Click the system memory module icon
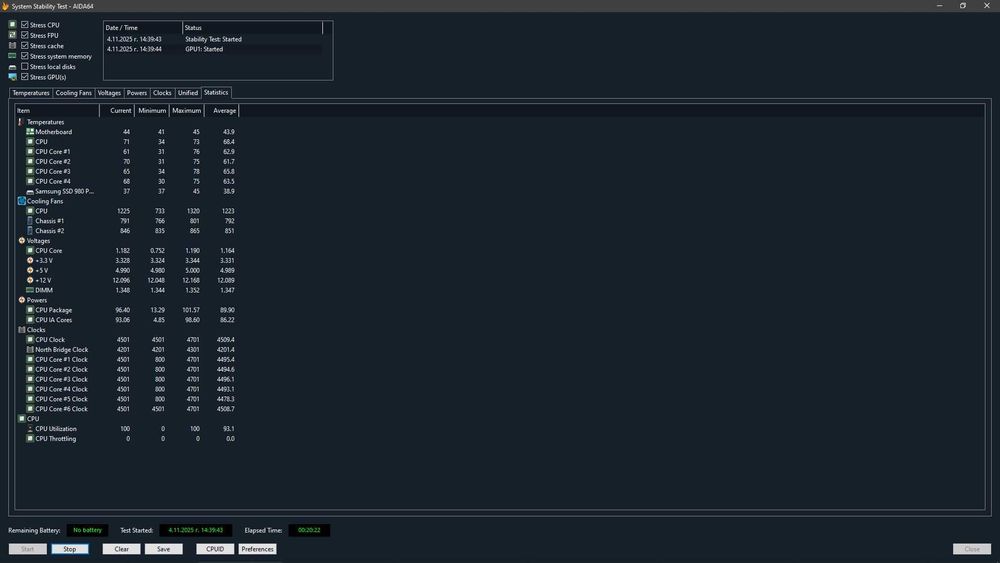Image resolution: width=1000 pixels, height=563 pixels. pos(12,56)
